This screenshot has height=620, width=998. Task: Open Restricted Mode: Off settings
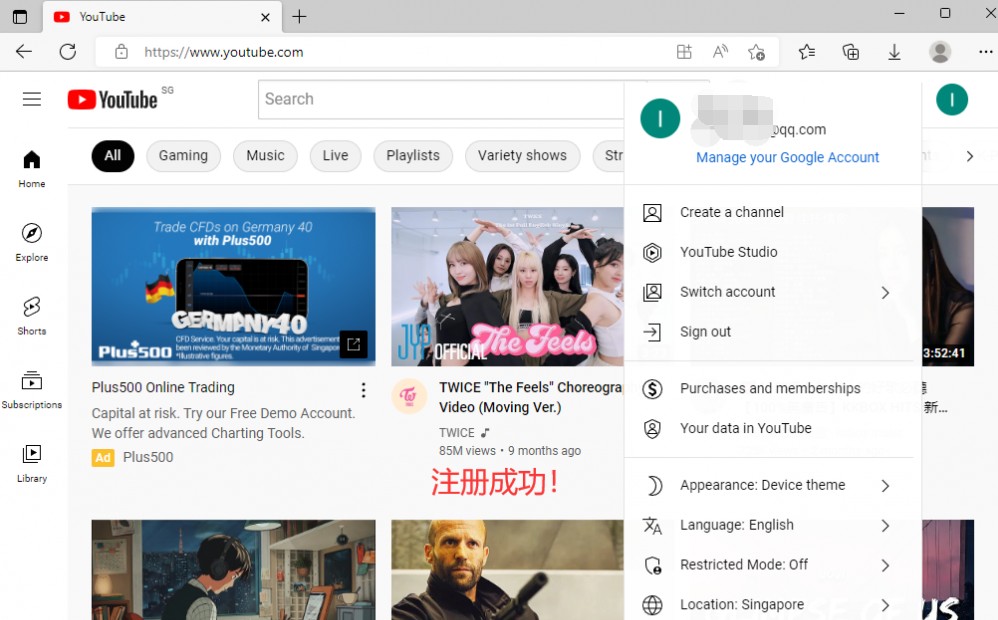click(x=769, y=565)
